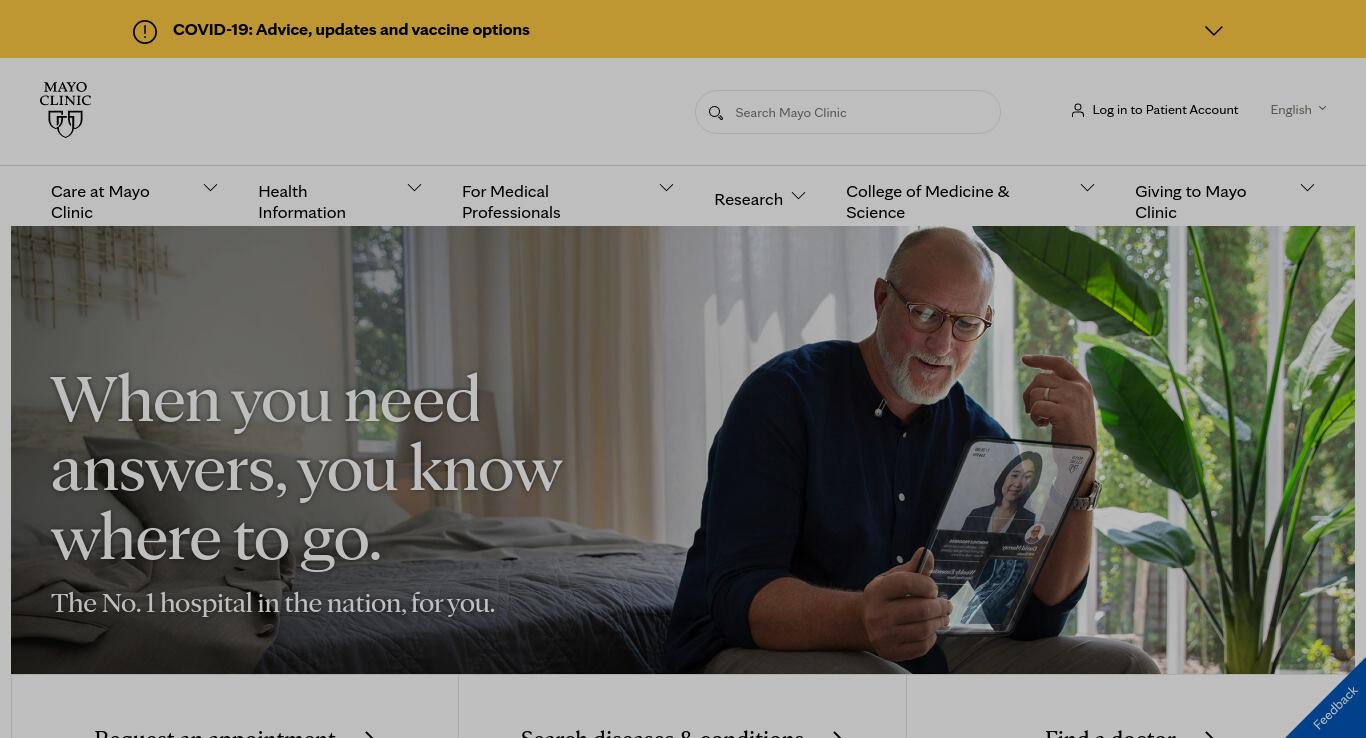Expand the Care at Mayo Clinic chevron

(210, 188)
